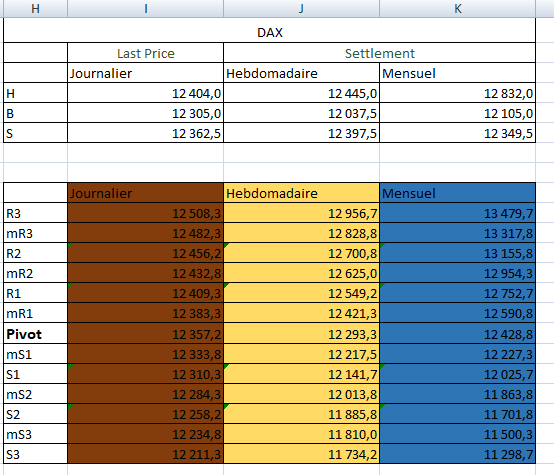The height and width of the screenshot is (475, 554).
Task: Click the DAX title cell
Action: pos(270,30)
